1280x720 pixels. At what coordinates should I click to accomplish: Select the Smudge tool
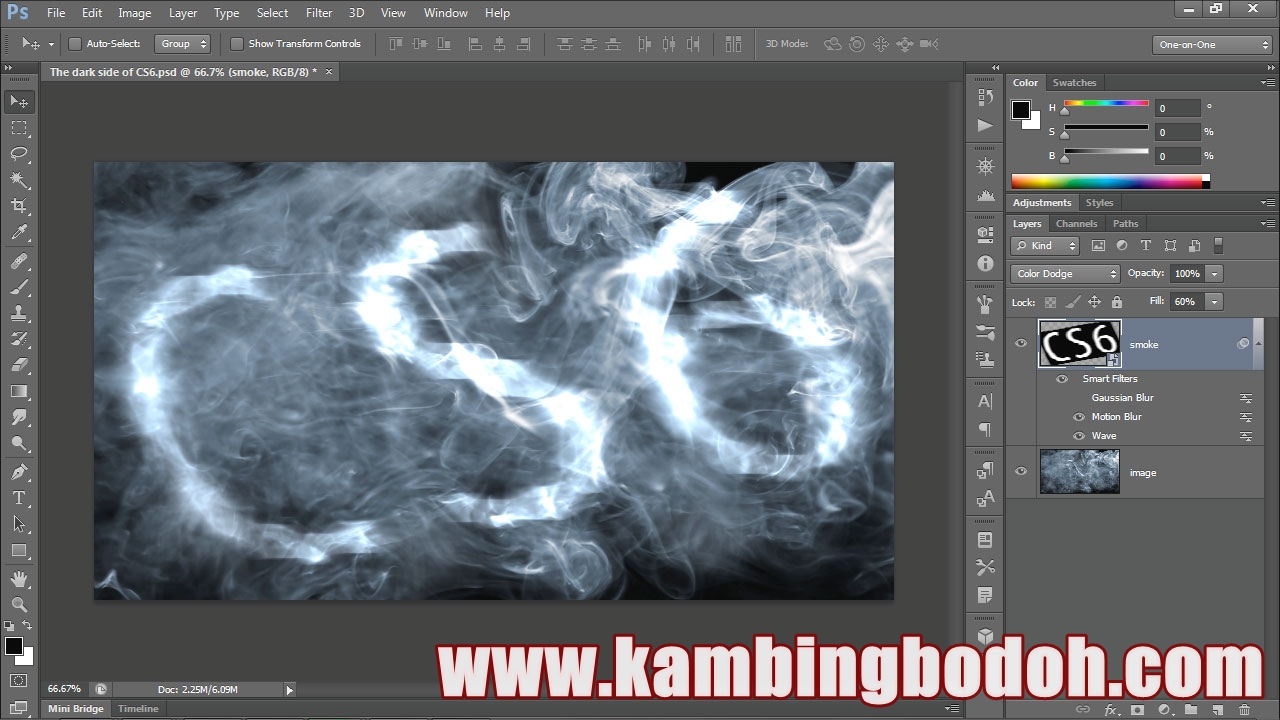click(x=19, y=417)
